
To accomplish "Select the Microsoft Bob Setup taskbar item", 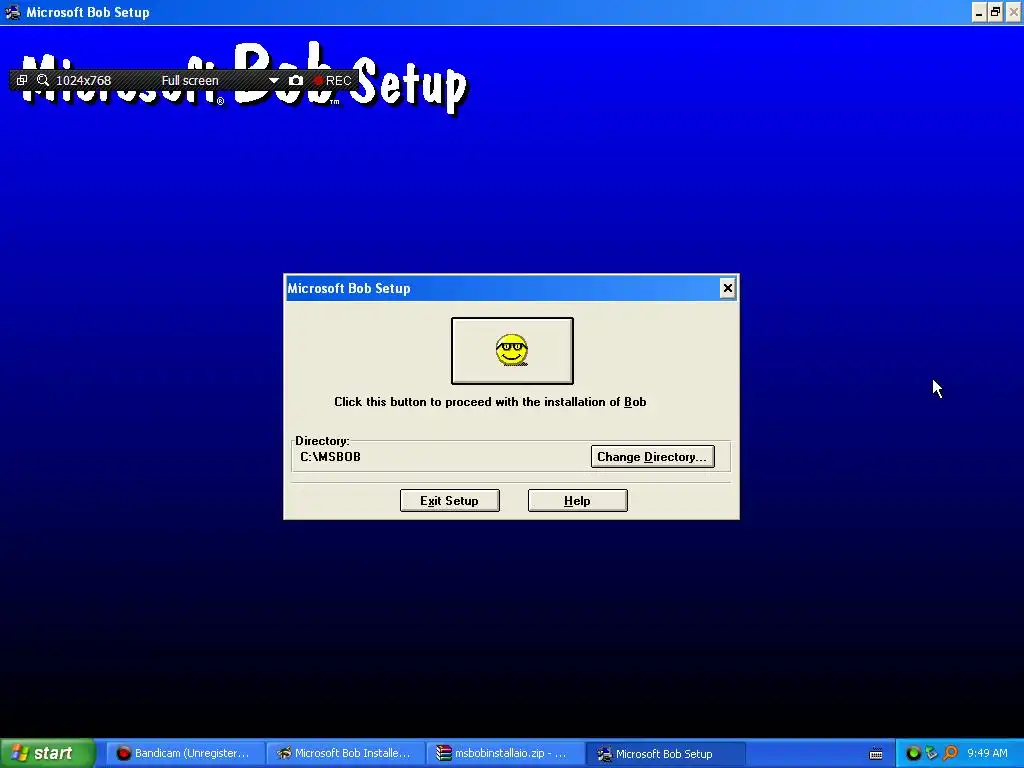I will (664, 753).
